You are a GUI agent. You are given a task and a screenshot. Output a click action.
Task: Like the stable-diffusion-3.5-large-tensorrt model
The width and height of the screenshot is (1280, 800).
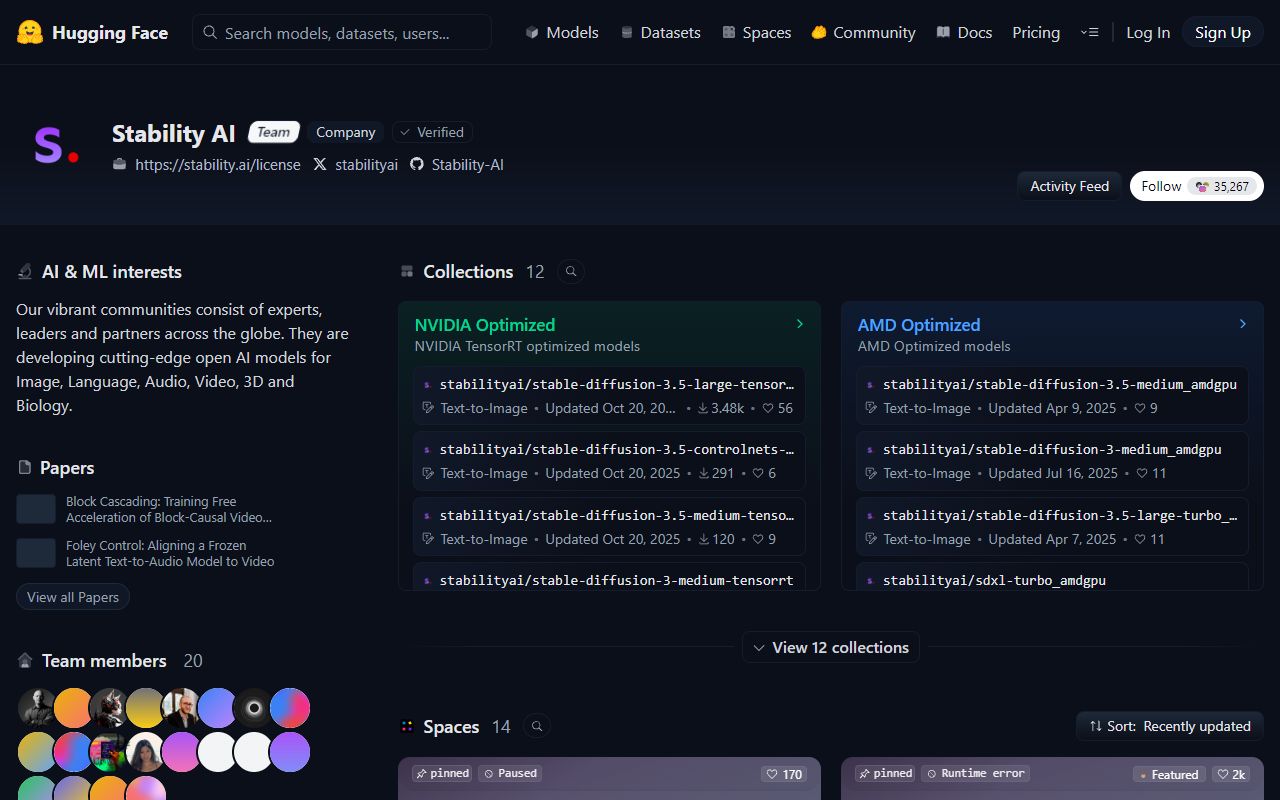769,408
